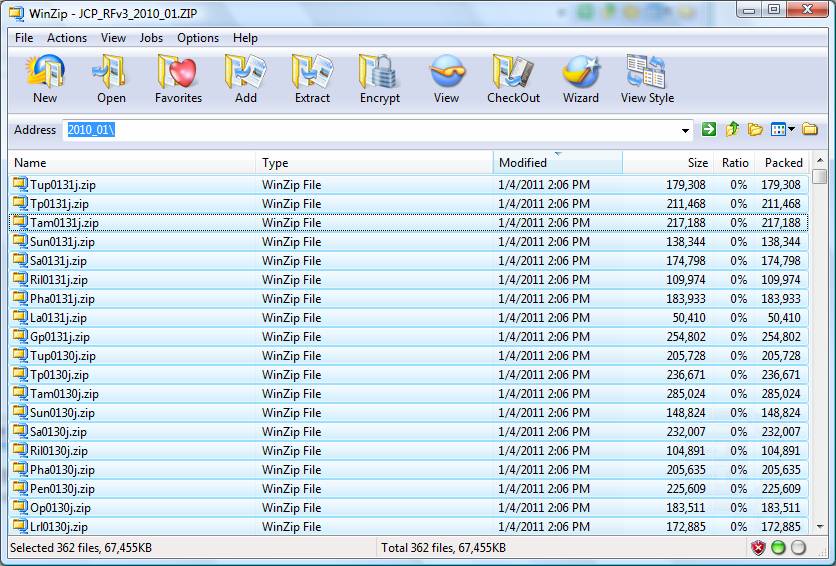This screenshot has height=566, width=836.
Task: Sort by the Type column header
Action: [x=375, y=163]
